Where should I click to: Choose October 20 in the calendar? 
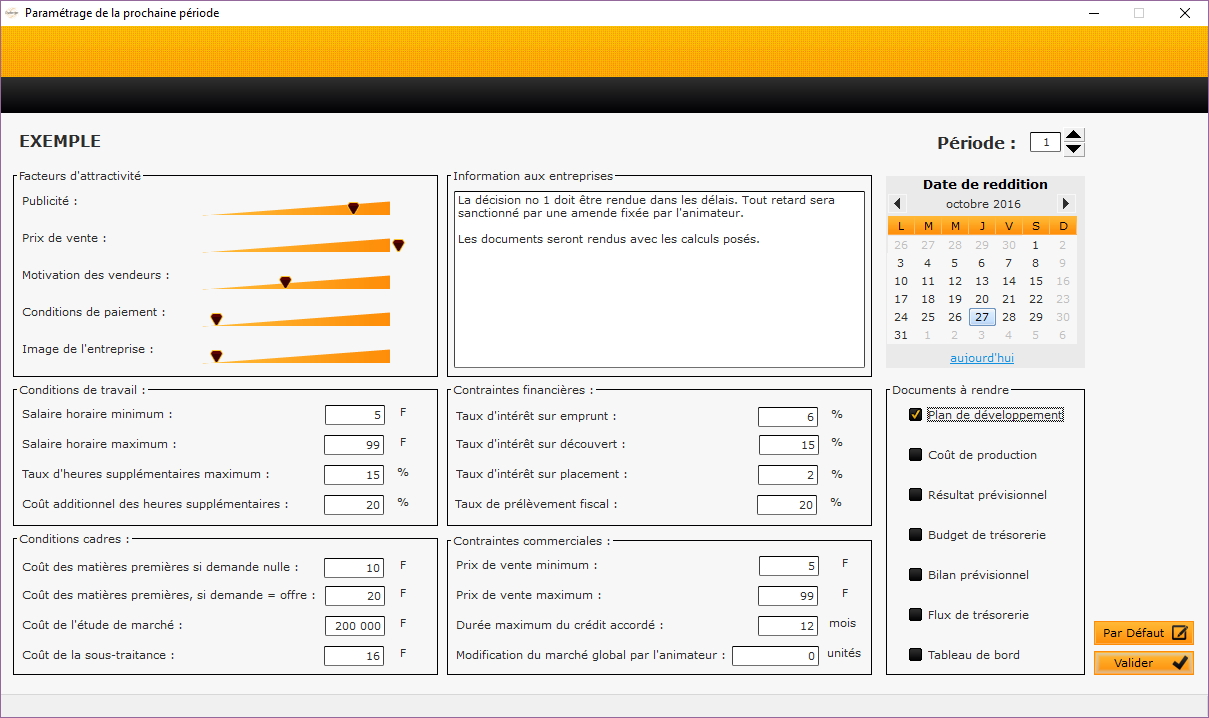pos(982,299)
